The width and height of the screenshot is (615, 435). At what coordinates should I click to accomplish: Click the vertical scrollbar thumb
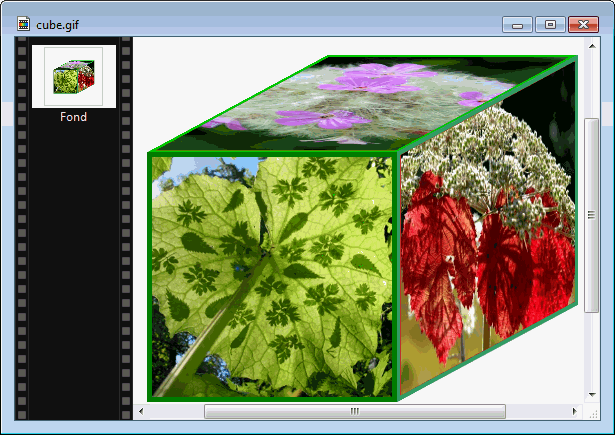pyautogui.click(x=592, y=215)
